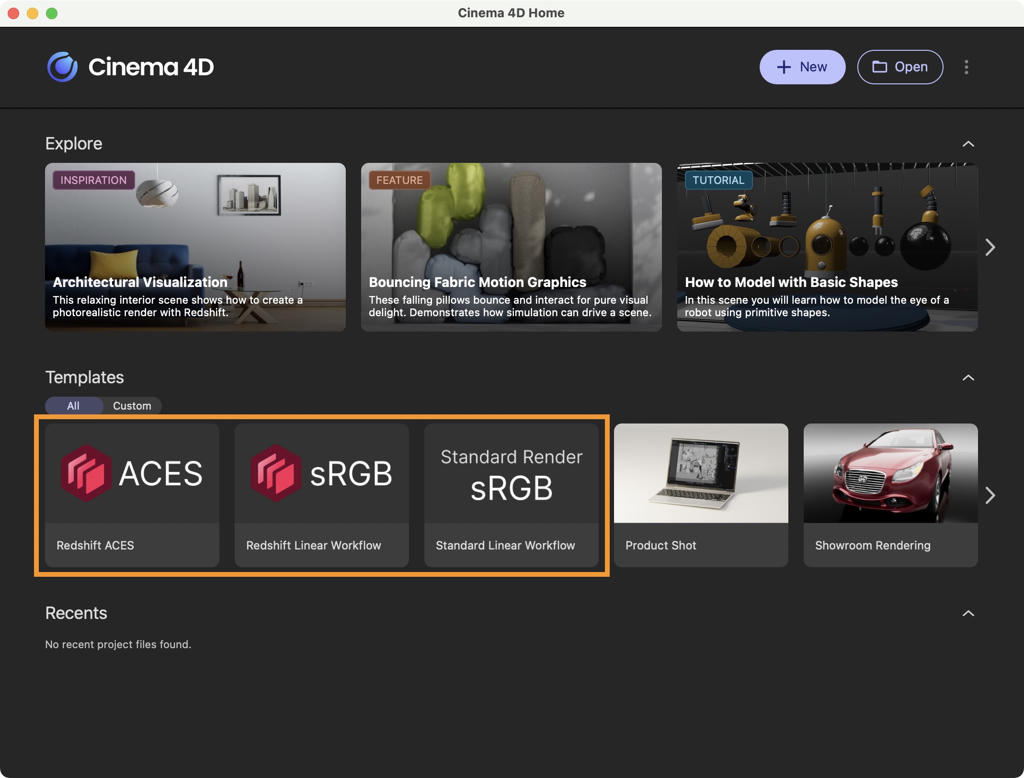Choose the Redshift ACES template
Viewport: 1024px width, 778px height.
pyautogui.click(x=132, y=495)
